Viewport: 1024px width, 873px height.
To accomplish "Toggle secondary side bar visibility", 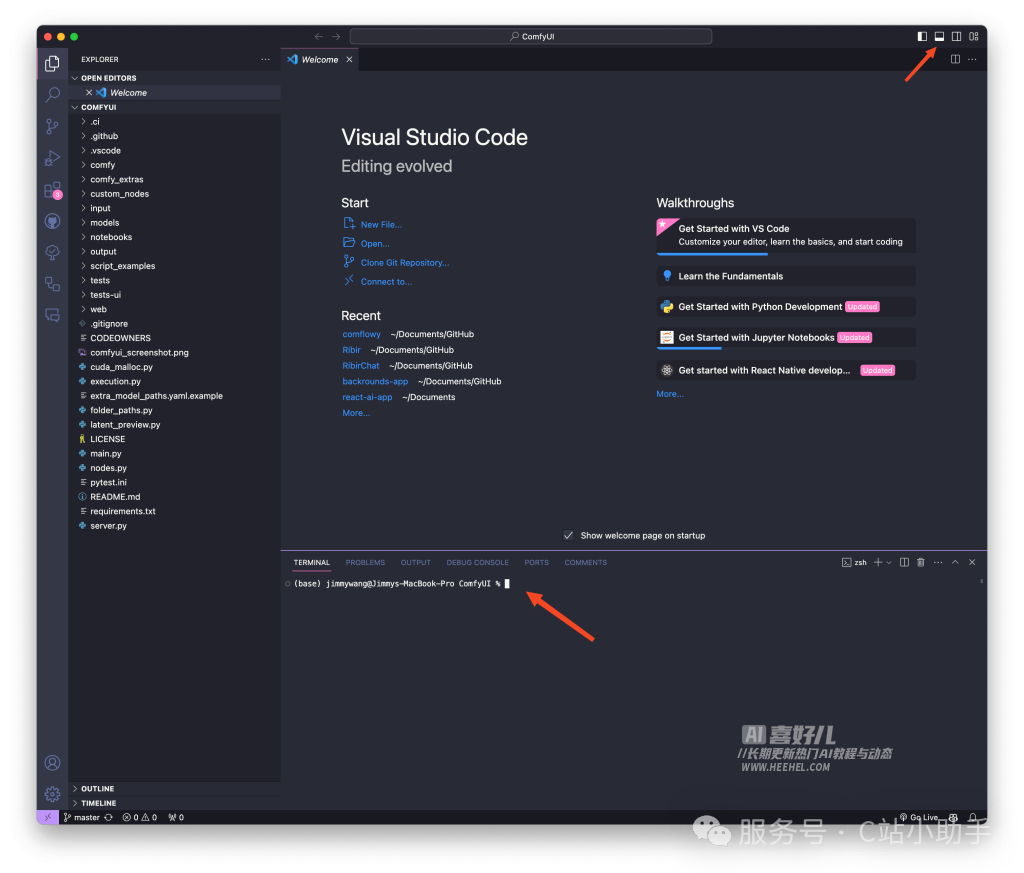I will [x=956, y=37].
